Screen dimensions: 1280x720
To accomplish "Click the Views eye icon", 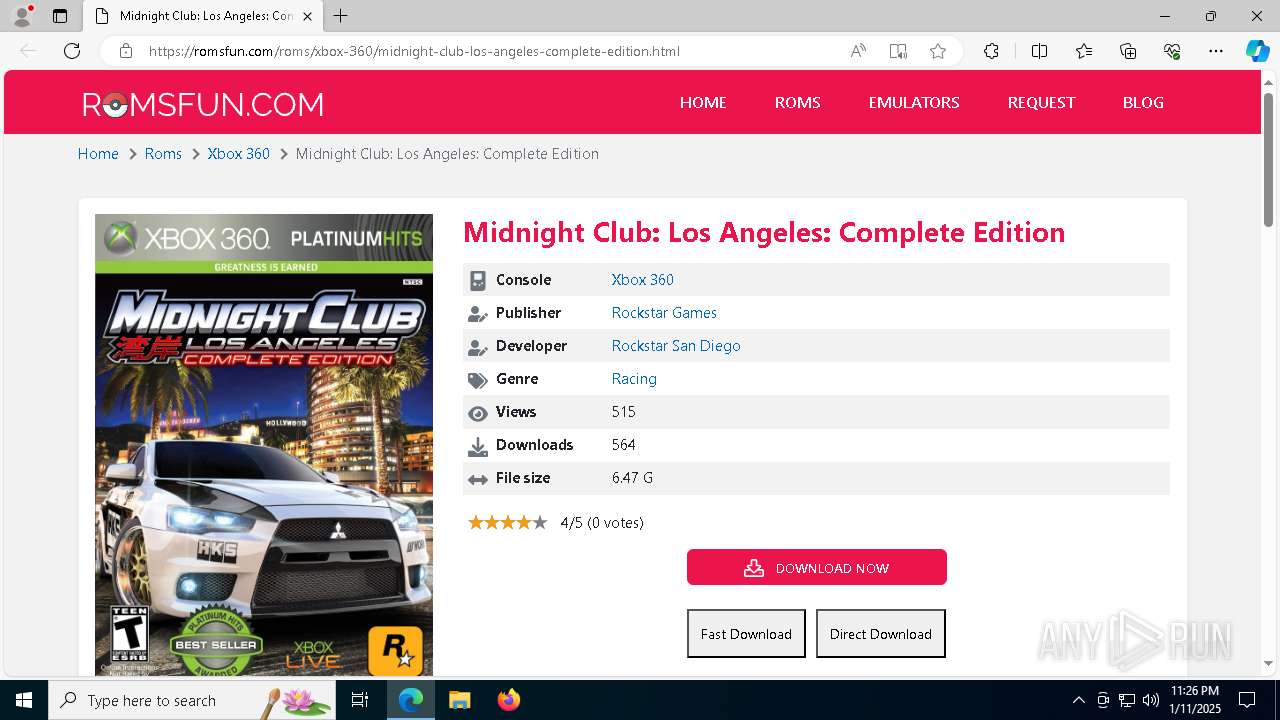I will click(x=478, y=413).
